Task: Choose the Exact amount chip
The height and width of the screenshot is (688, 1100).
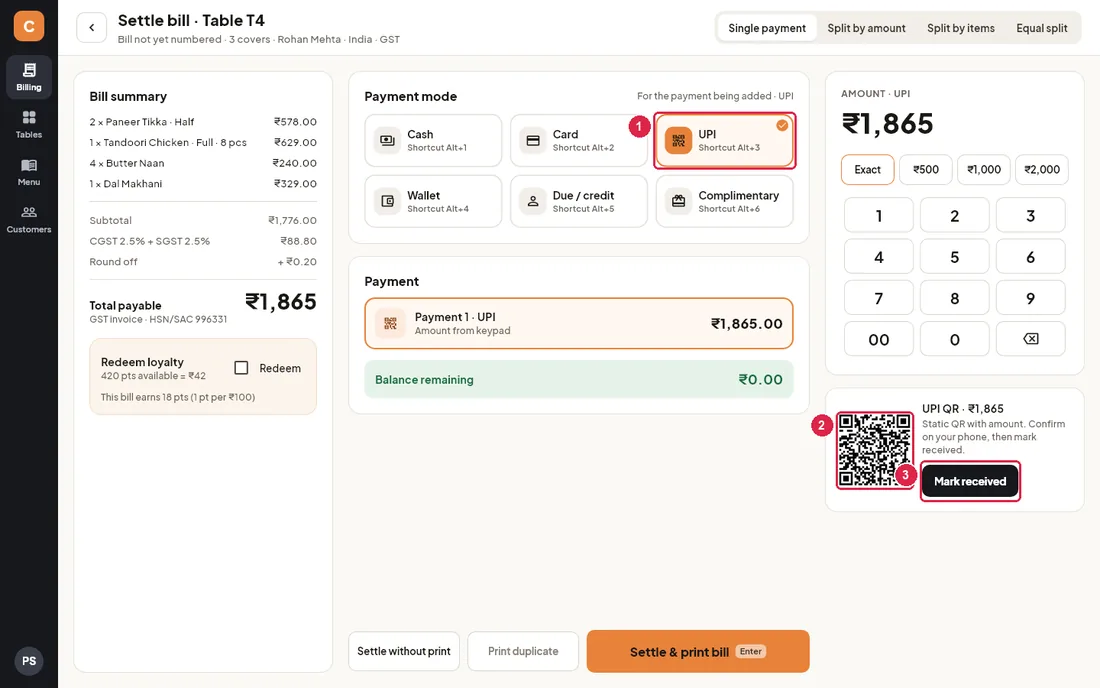Action: pos(867,170)
